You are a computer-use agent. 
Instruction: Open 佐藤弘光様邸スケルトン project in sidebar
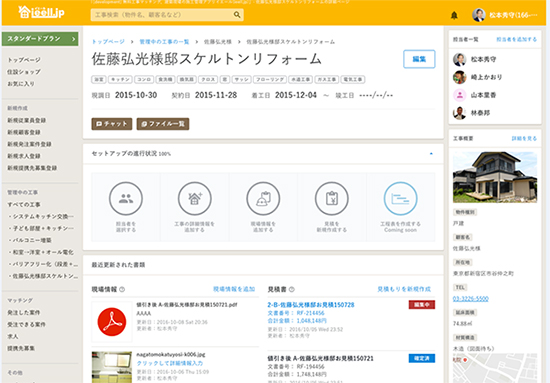point(43,276)
